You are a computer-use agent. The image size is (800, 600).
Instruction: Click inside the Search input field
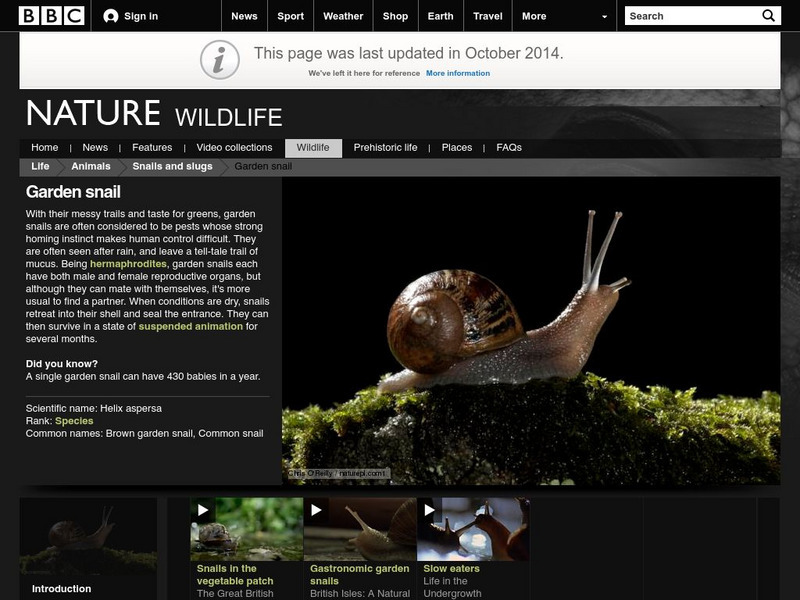click(x=690, y=15)
